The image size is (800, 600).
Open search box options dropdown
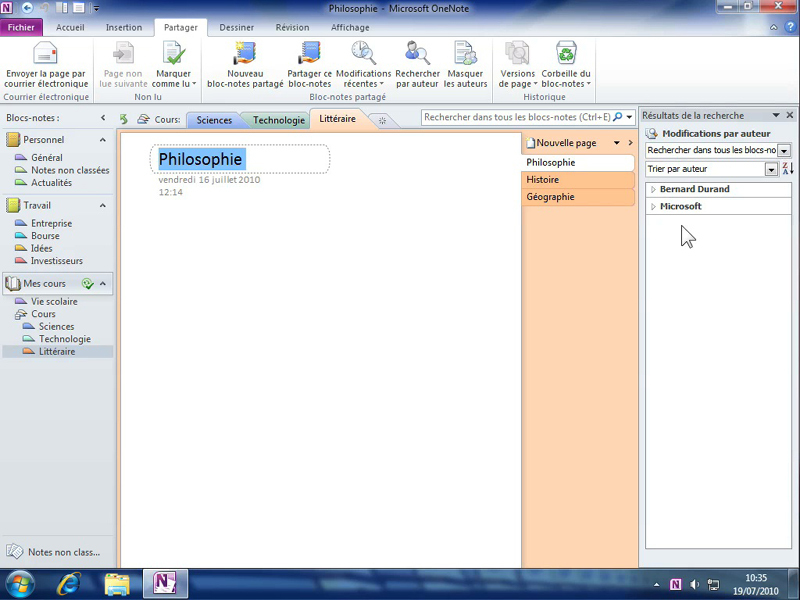[630, 117]
